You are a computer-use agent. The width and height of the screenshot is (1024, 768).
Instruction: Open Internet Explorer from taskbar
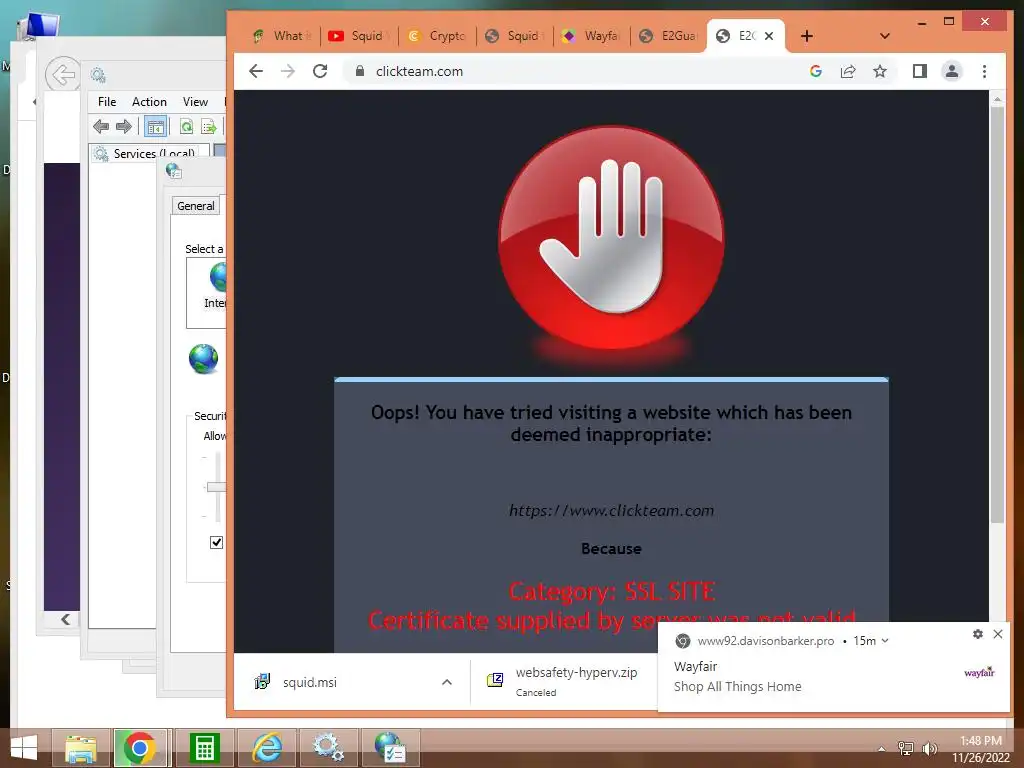pos(267,748)
